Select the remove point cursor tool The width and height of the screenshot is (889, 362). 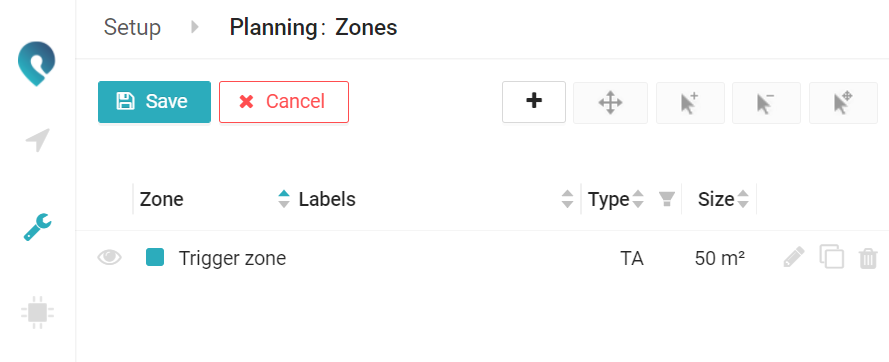tap(766, 103)
